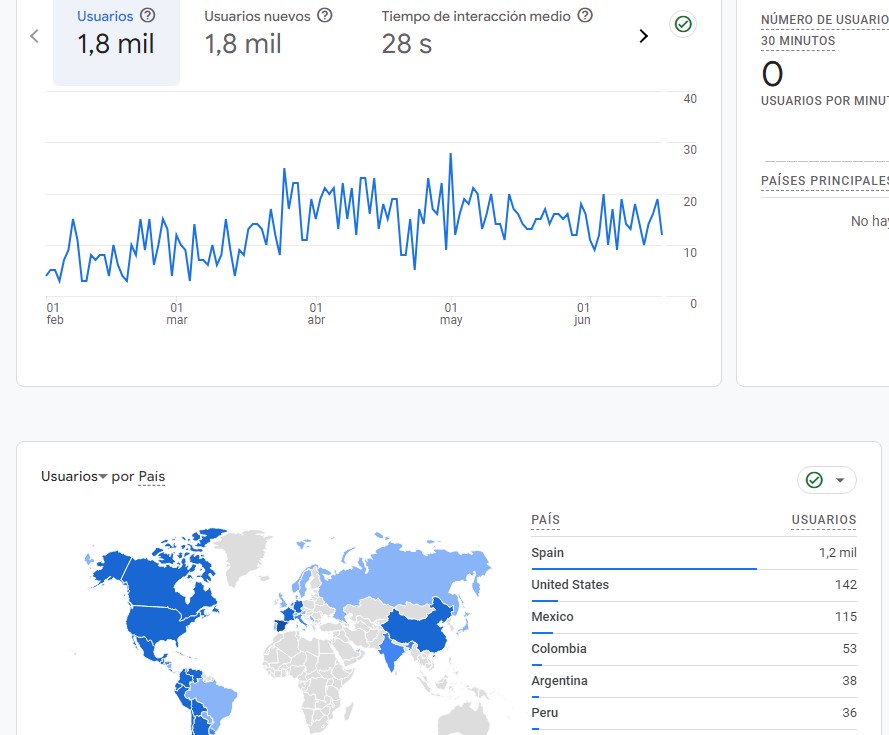The width and height of the screenshot is (889, 735).
Task: Click the 38 users value
Action: click(849, 681)
